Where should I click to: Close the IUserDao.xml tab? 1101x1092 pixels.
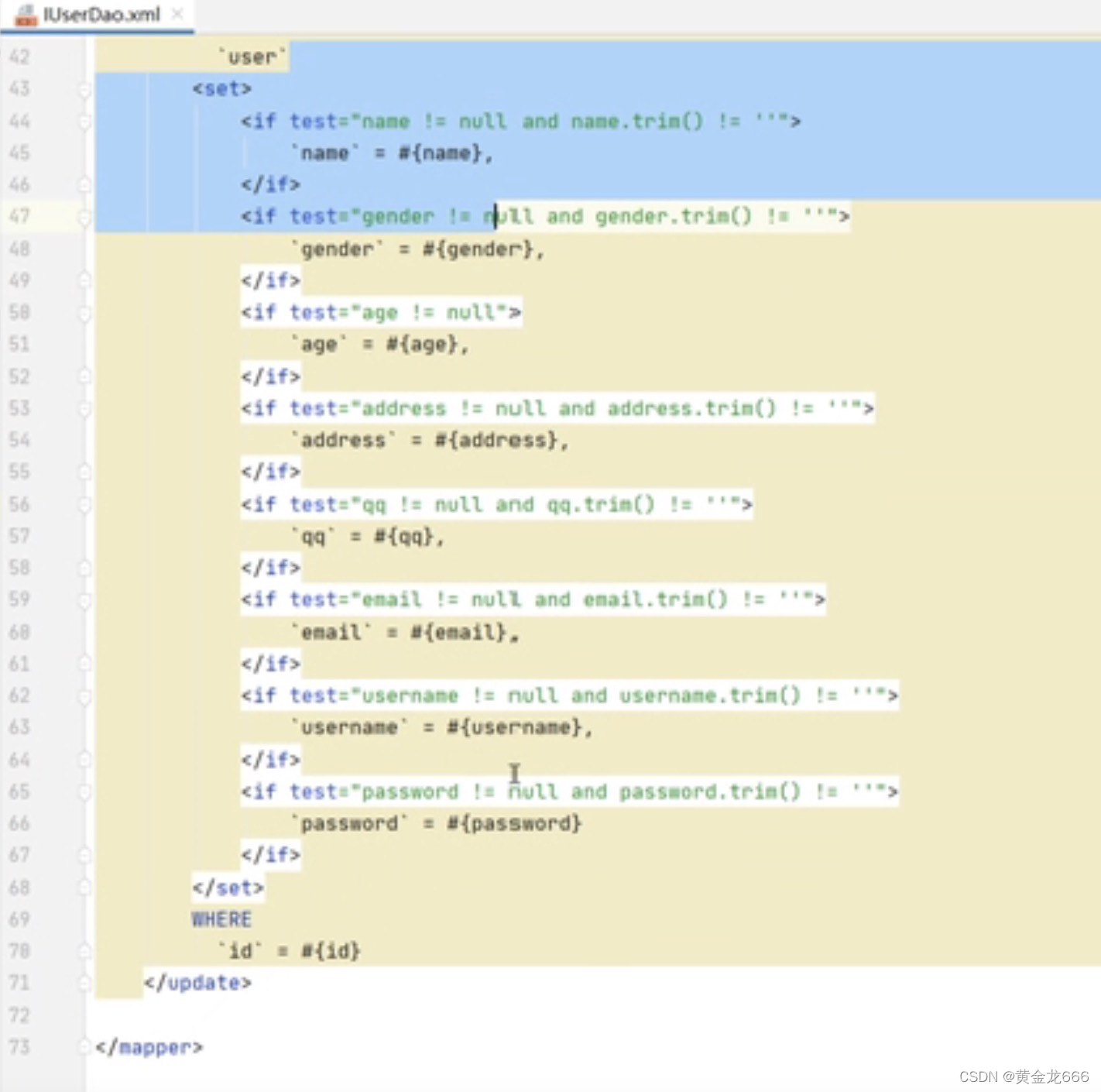pyautogui.click(x=177, y=13)
